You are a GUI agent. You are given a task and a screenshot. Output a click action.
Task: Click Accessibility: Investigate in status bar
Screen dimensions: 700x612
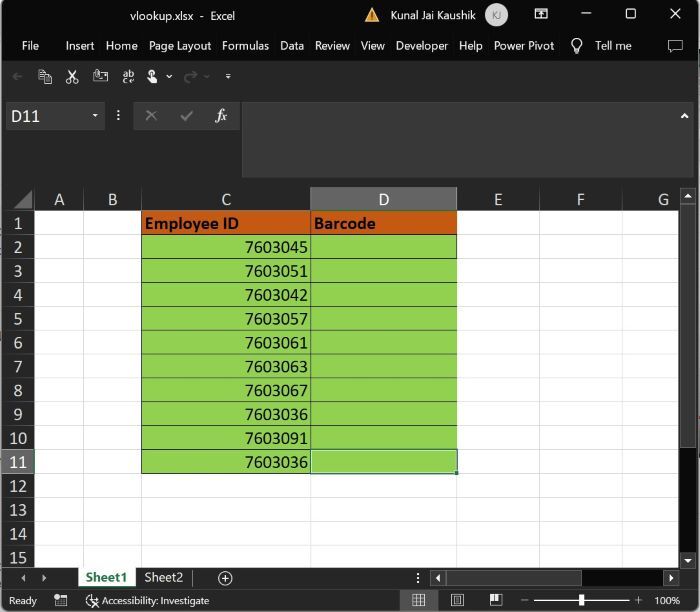(x=147, y=601)
